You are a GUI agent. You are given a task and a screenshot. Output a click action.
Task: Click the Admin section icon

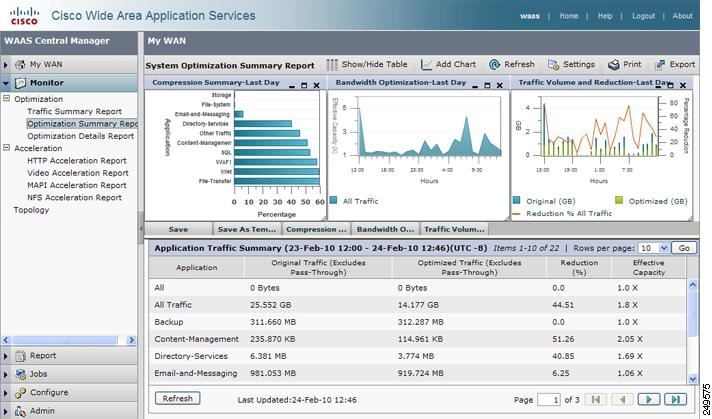click(x=20, y=411)
